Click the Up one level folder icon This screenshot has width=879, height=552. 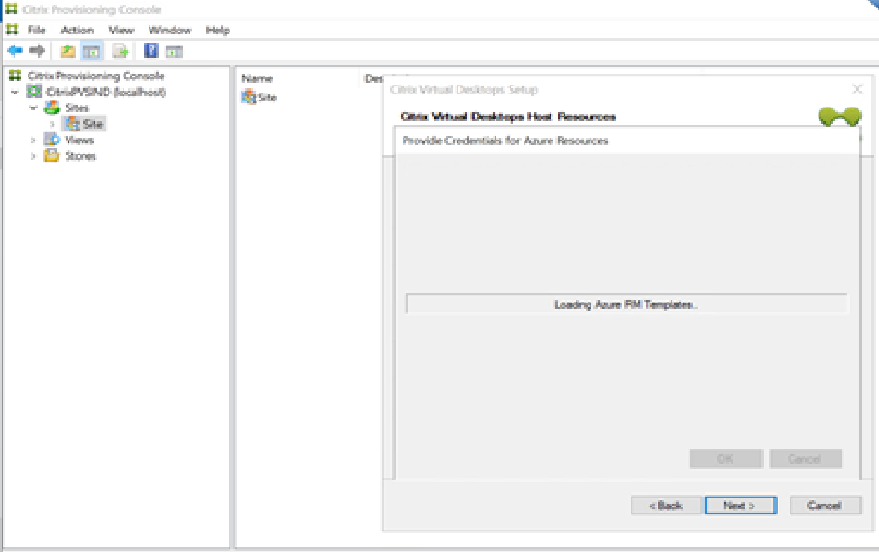point(68,52)
